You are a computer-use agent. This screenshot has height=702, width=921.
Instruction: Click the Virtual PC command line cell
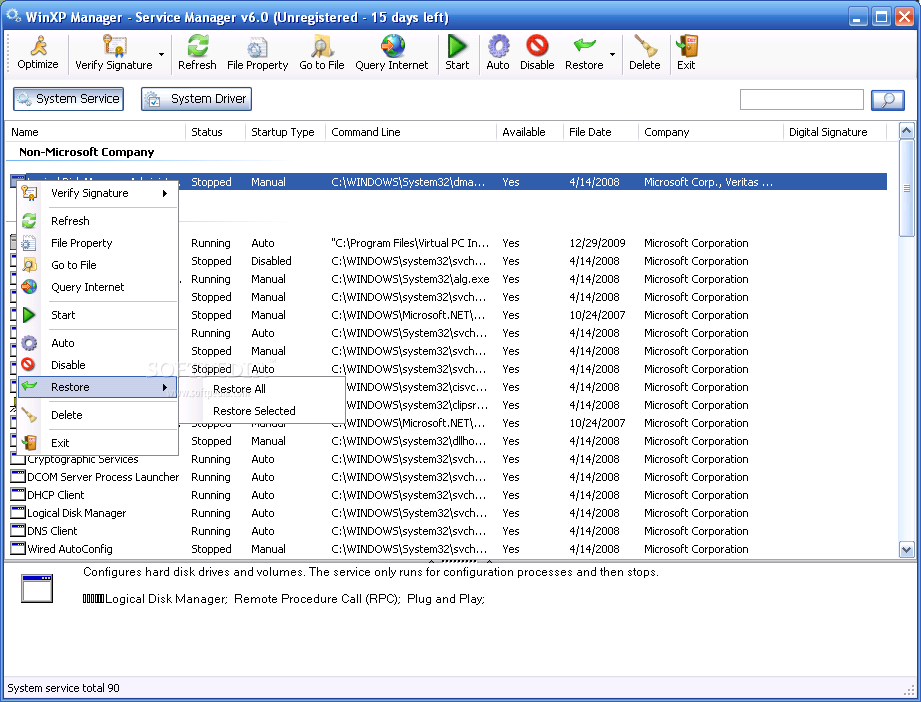(410, 243)
